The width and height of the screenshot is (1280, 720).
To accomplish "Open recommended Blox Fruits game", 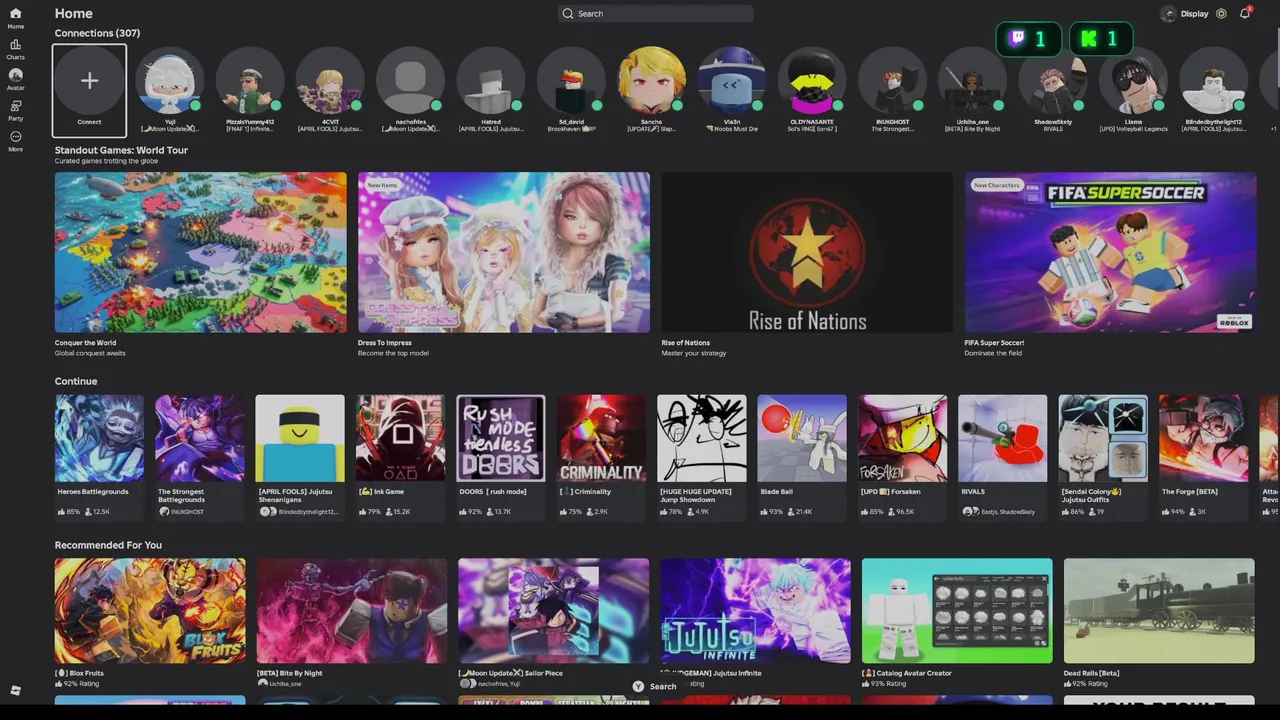I will click(x=150, y=611).
